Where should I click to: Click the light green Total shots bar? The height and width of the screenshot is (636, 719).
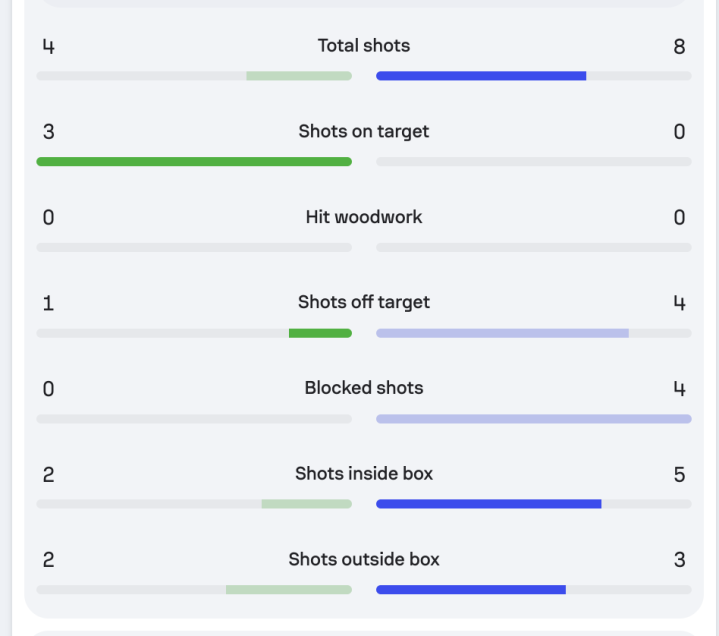point(299,76)
